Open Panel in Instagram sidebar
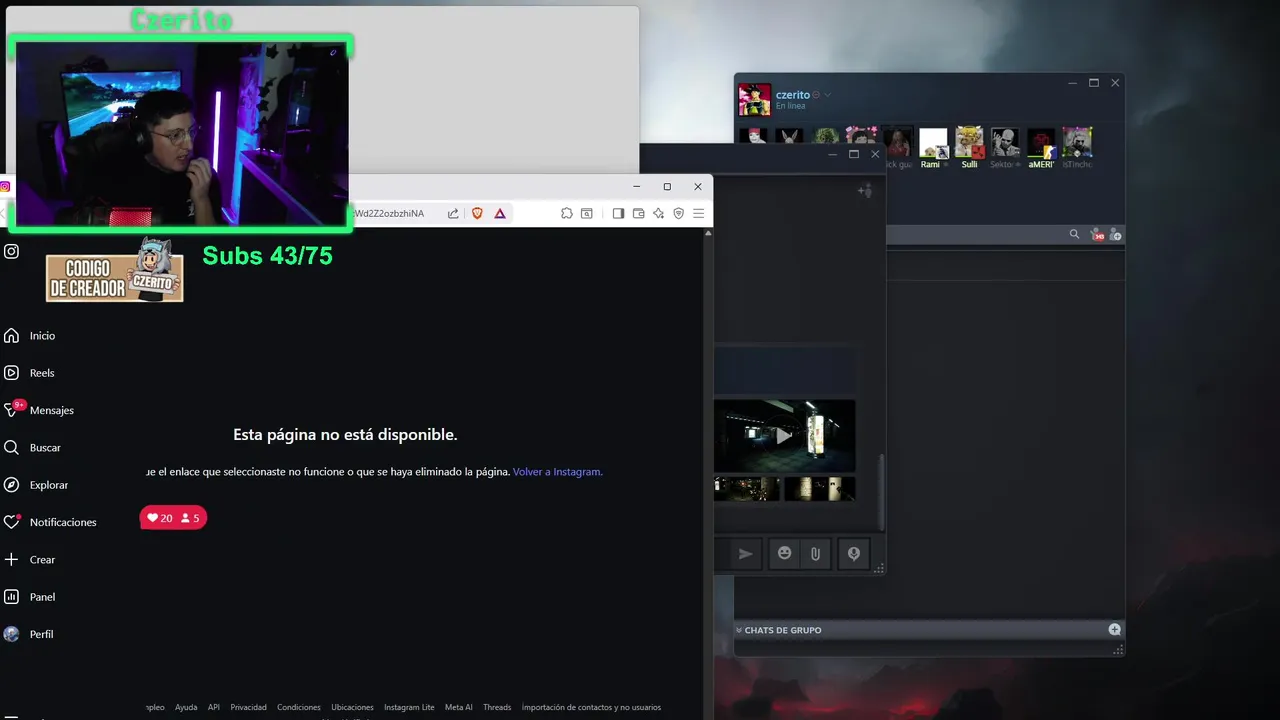1280x720 pixels. (30, 597)
